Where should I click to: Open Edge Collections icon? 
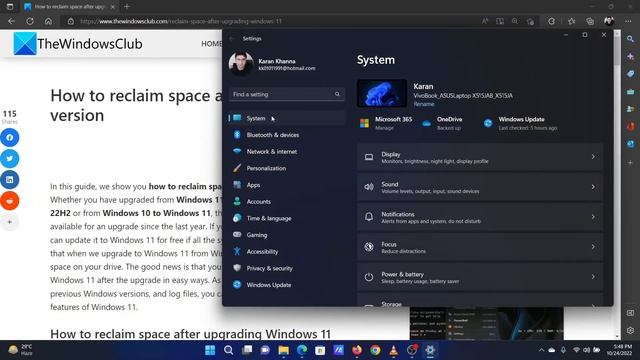[x=590, y=21]
